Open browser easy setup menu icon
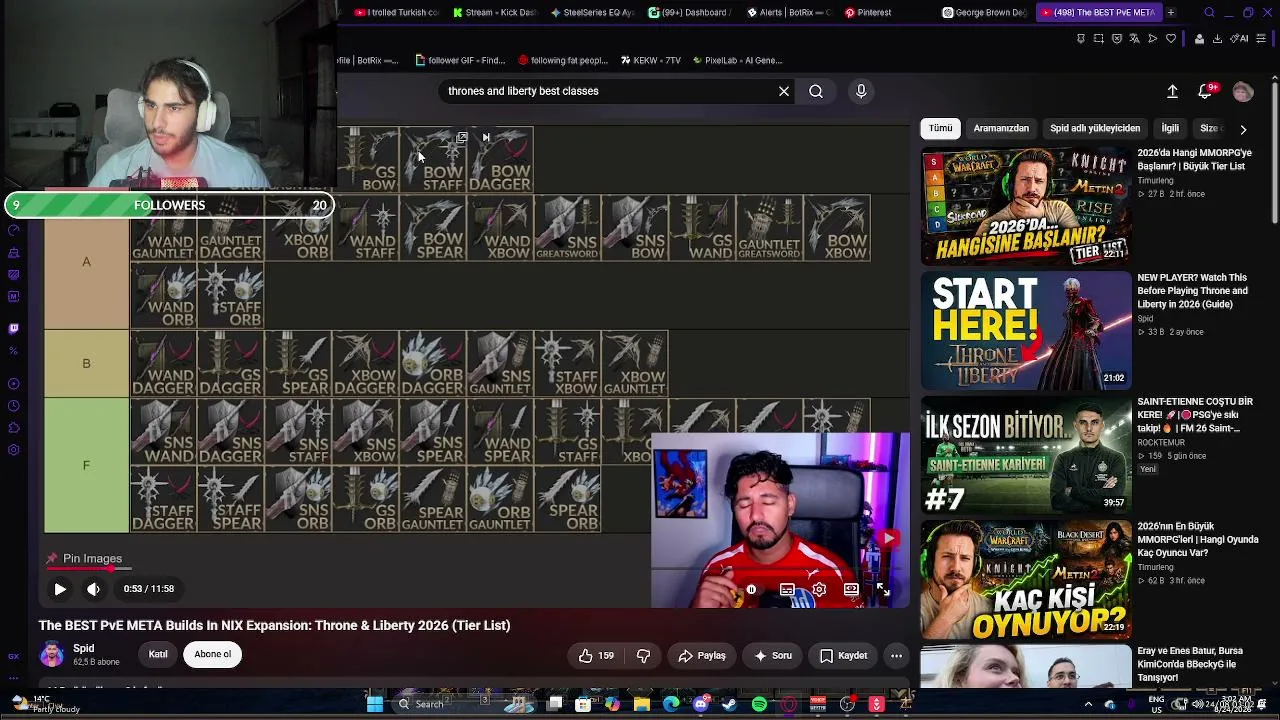Viewport: 1280px width, 720px height. click(x=1262, y=39)
